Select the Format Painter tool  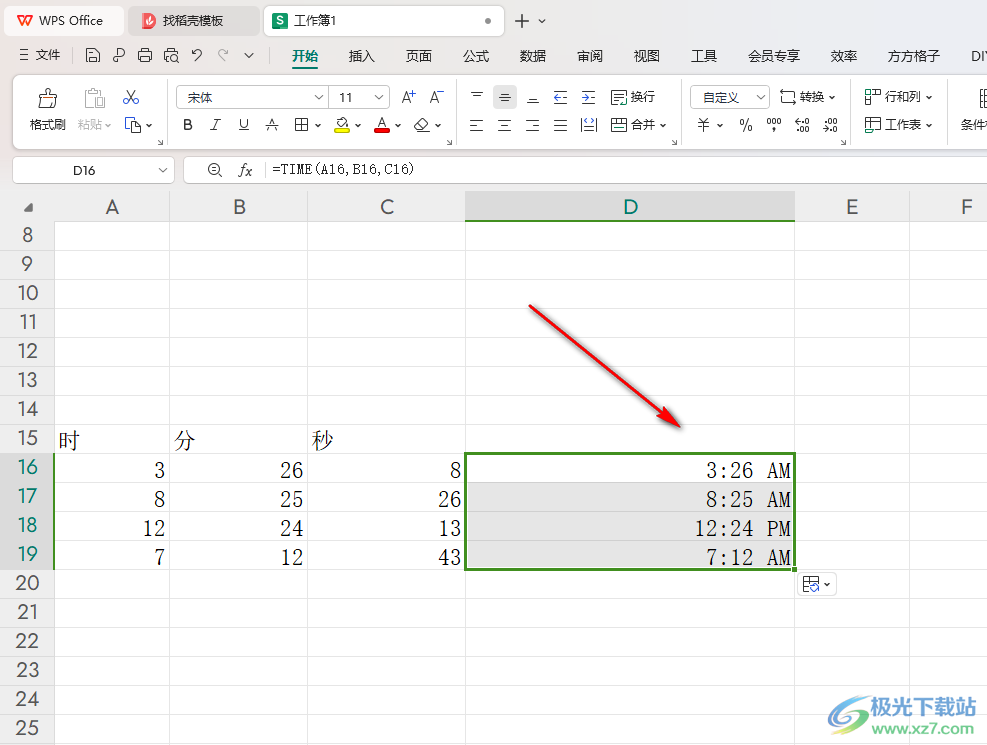point(48,109)
